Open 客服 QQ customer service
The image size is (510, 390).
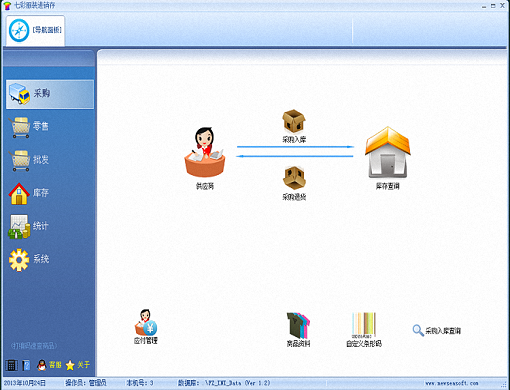[x=49, y=365]
